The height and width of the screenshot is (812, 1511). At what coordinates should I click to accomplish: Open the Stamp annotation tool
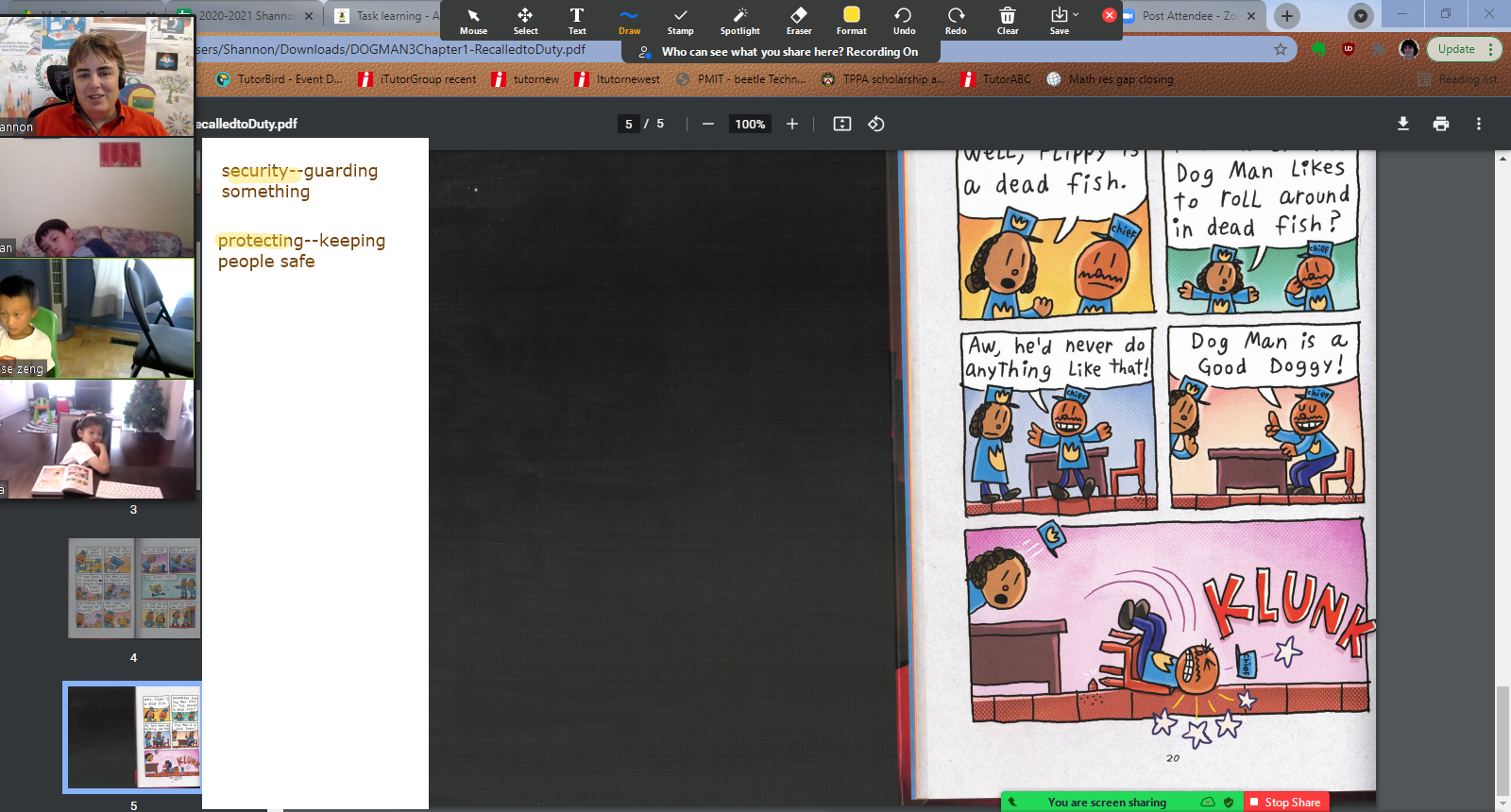point(680,21)
